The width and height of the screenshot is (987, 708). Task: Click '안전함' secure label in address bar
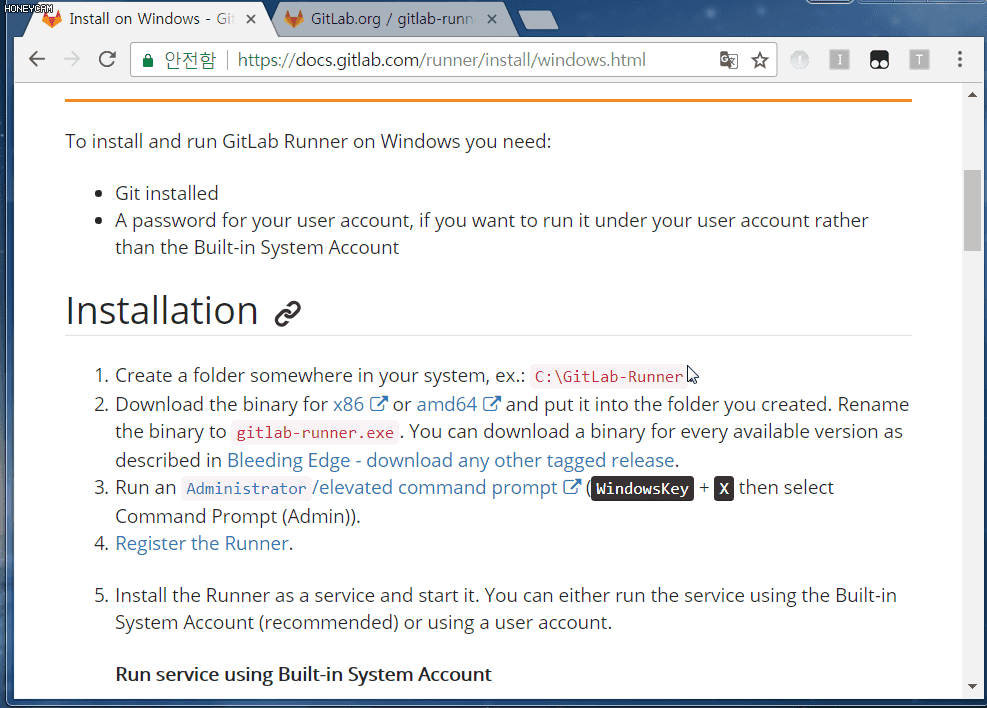click(189, 60)
